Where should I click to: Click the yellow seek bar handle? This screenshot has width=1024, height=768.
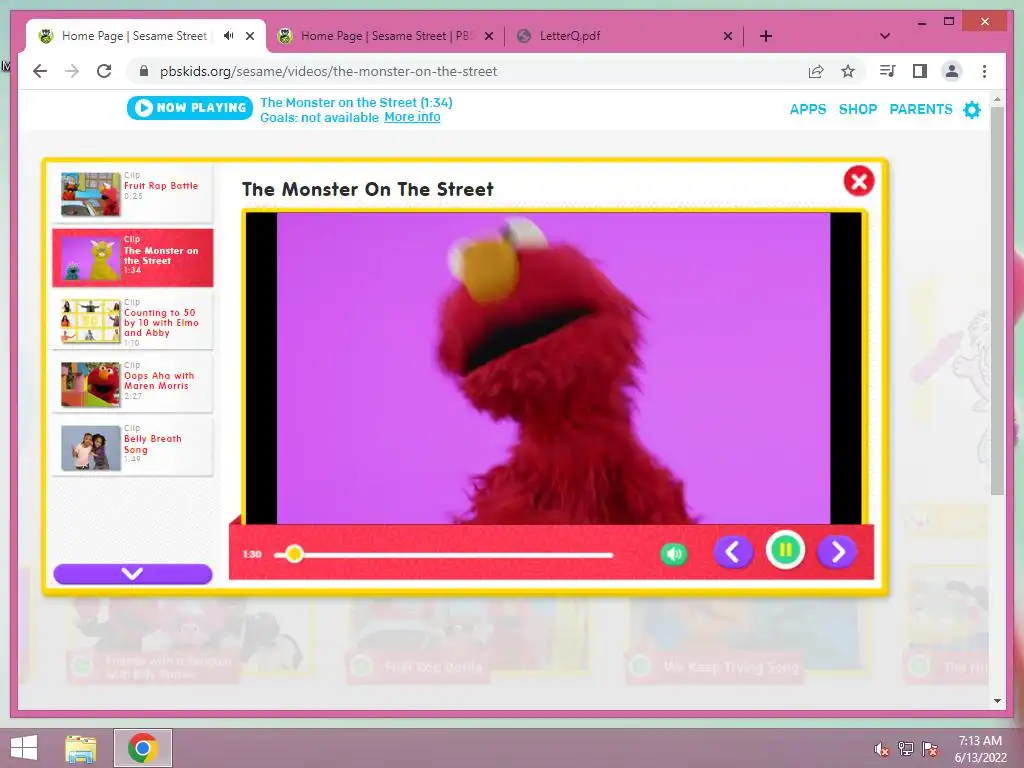point(294,554)
